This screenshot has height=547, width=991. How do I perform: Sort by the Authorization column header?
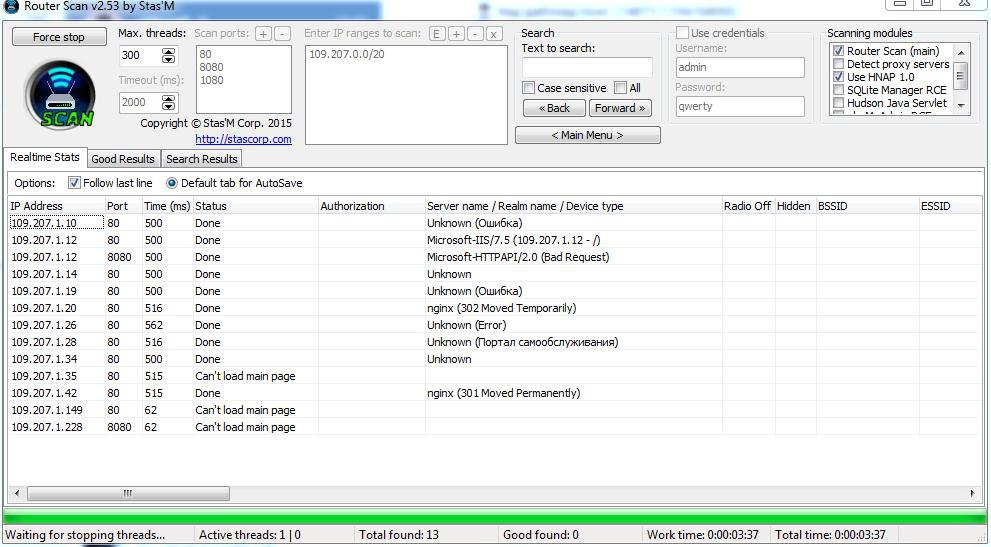click(x=372, y=206)
